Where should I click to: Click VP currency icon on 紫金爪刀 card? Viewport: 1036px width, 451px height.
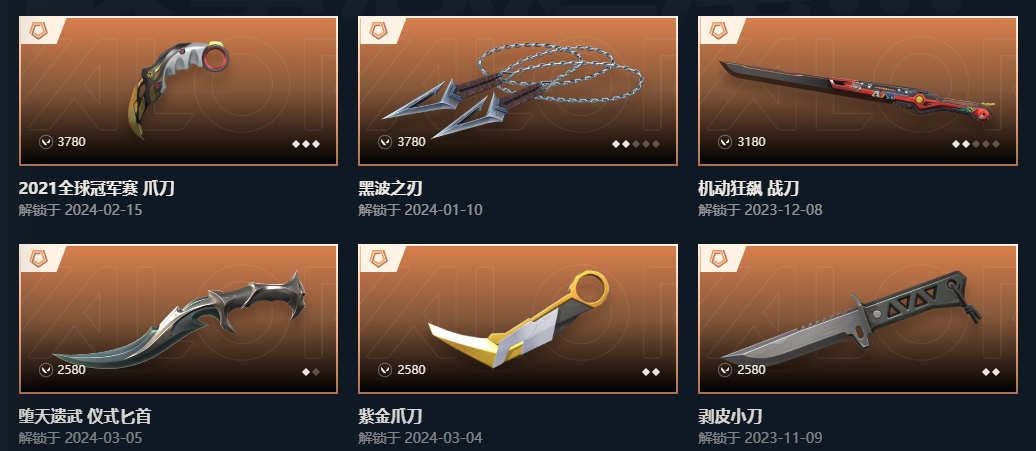click(x=385, y=370)
